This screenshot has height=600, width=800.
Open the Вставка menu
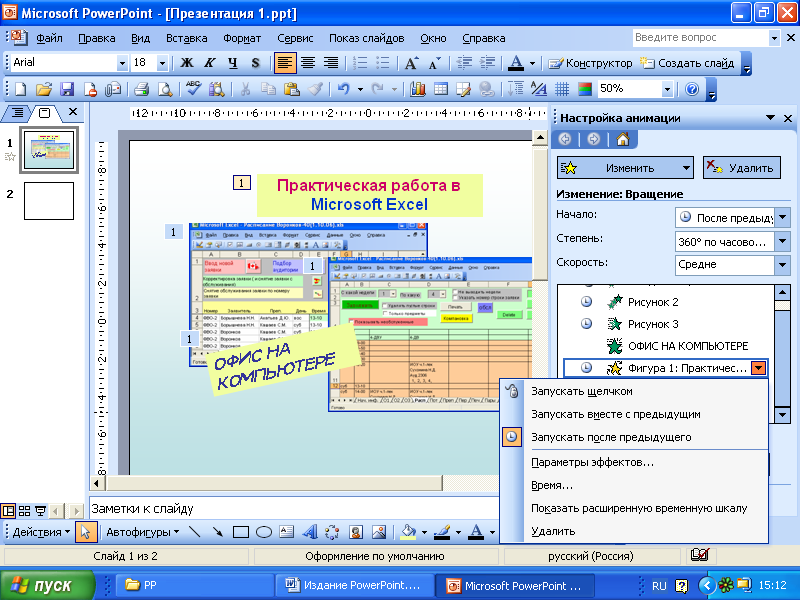click(x=186, y=38)
